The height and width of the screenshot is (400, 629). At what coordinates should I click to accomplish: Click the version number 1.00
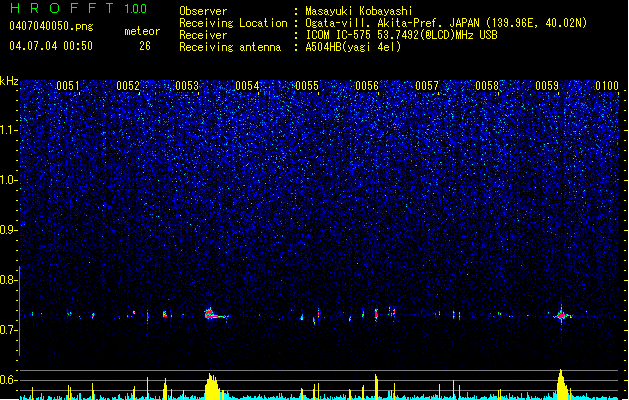[136, 8]
